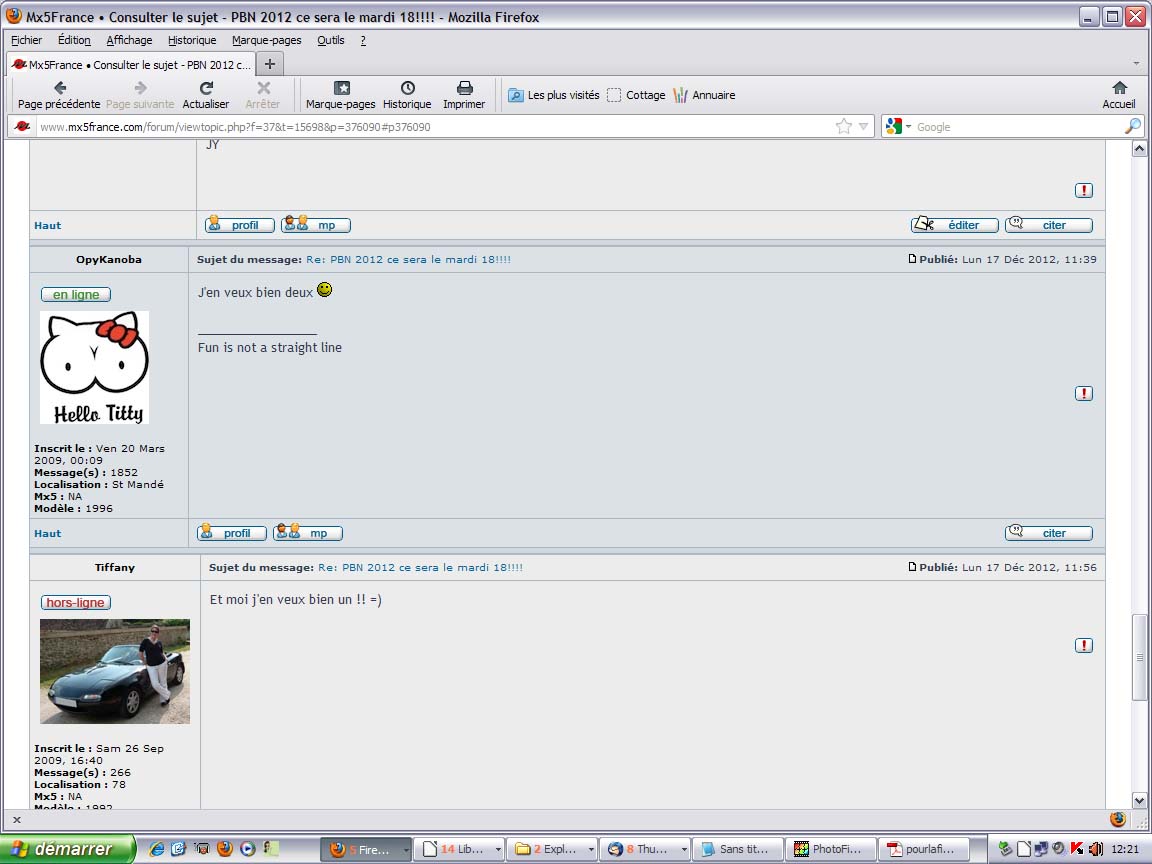
Task: Open the Outils menu
Action: coord(331,40)
